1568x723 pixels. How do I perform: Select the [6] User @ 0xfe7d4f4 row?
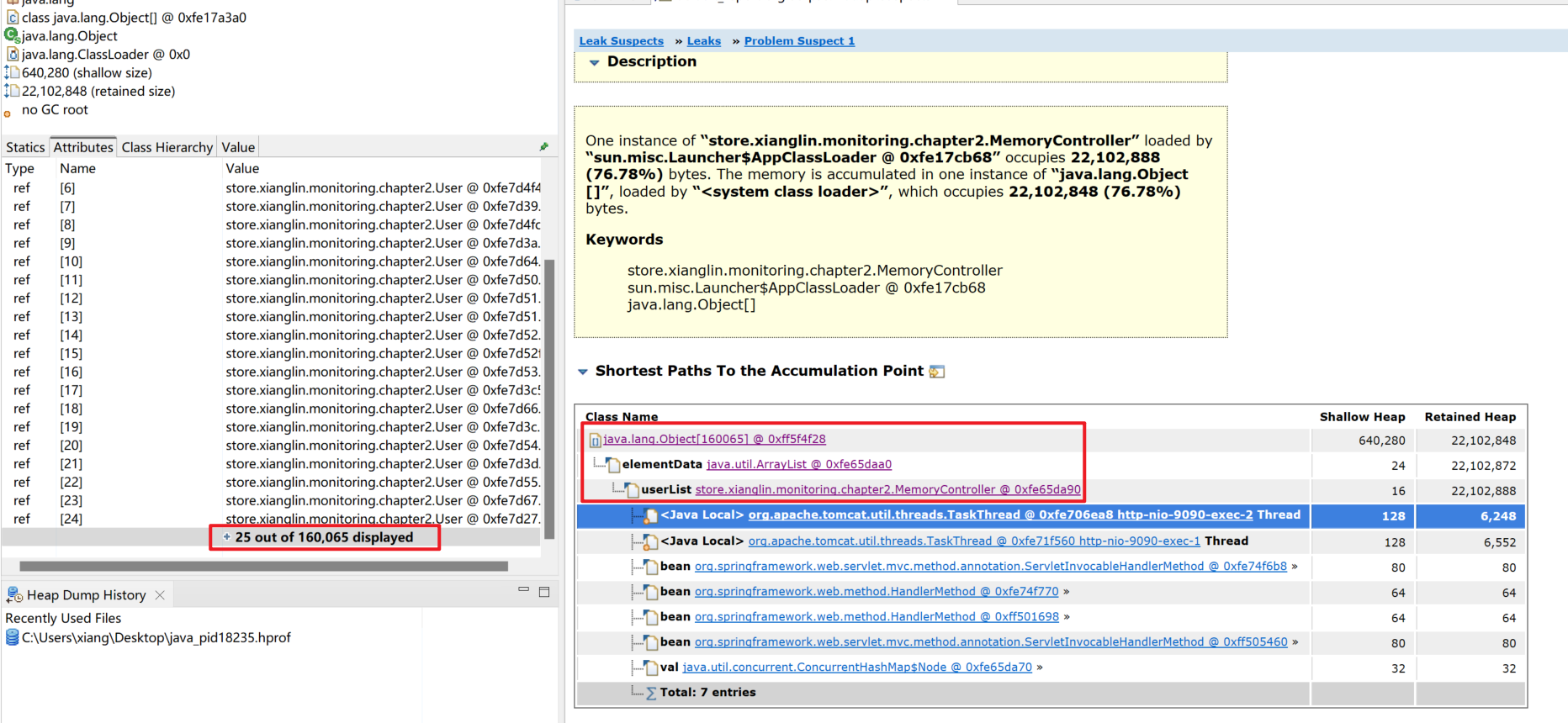pyautogui.click(x=272, y=187)
